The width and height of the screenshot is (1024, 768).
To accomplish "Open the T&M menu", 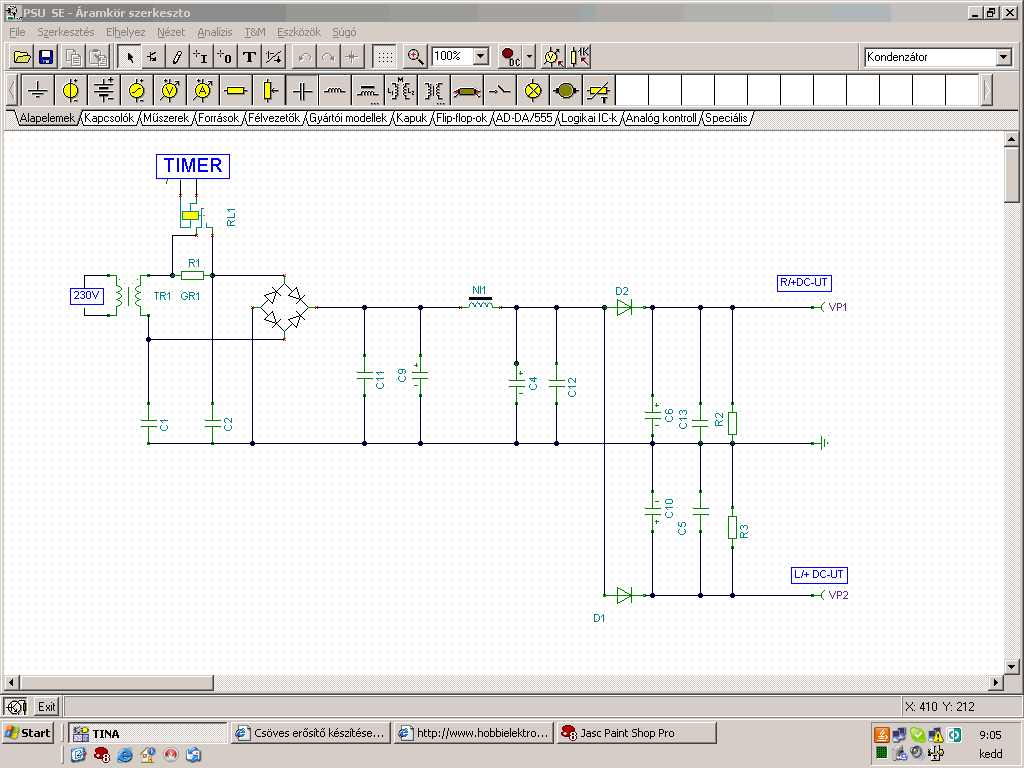I will [255, 32].
